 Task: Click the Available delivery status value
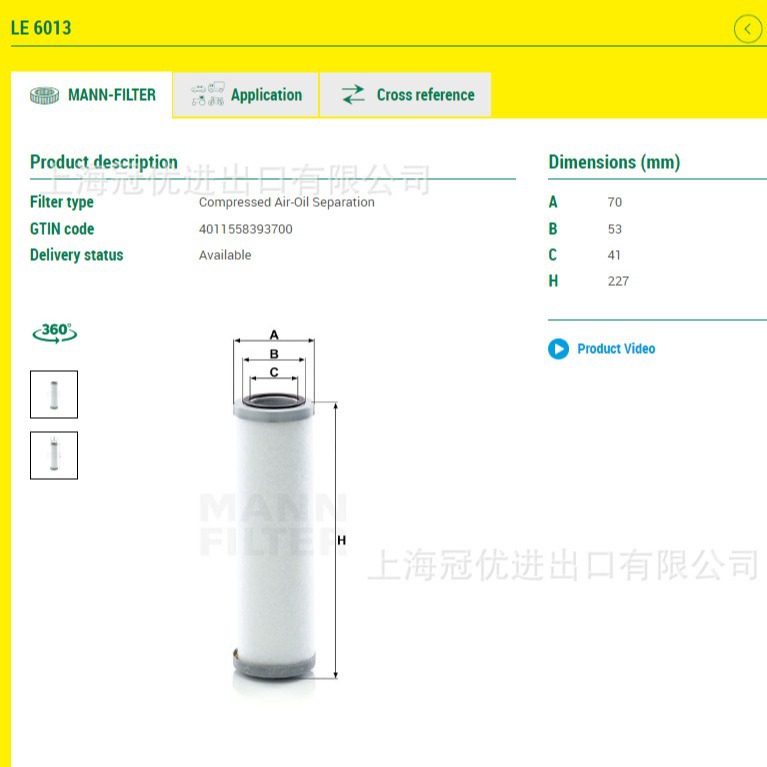click(225, 255)
